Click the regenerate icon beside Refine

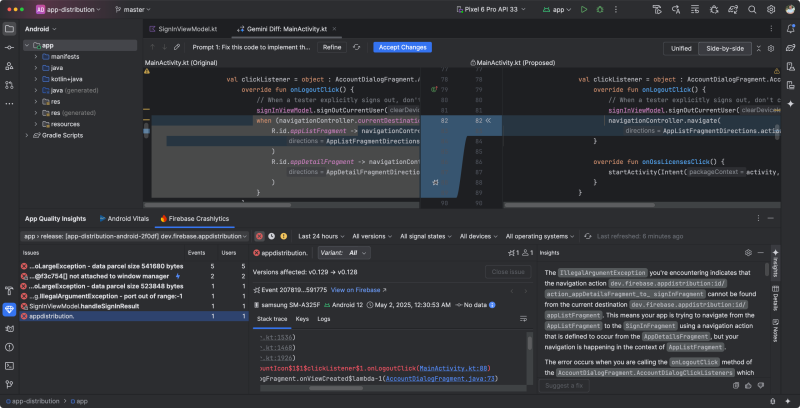[x=357, y=47]
